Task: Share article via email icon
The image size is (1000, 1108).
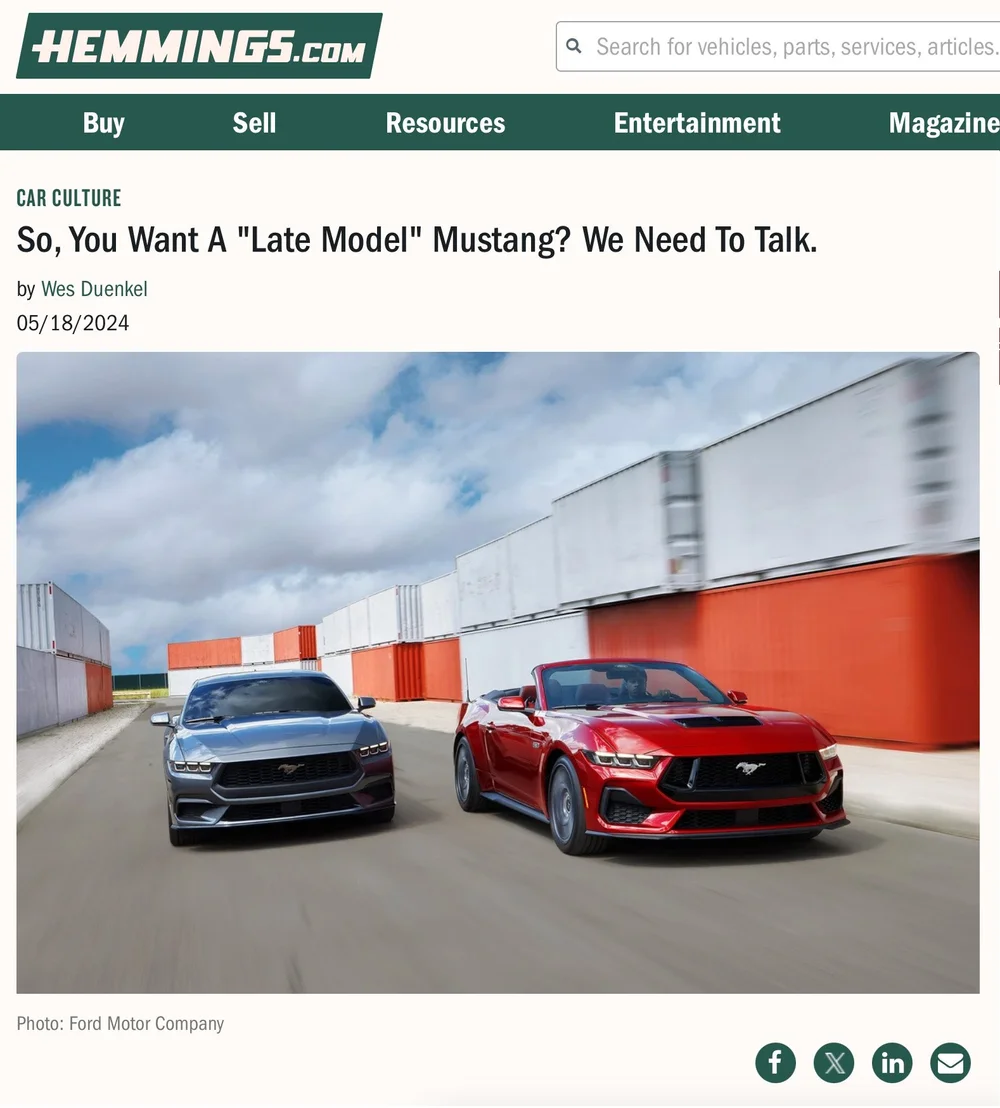Action: pos(950,1062)
